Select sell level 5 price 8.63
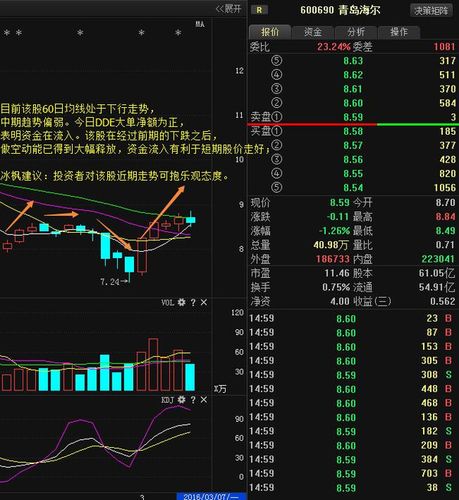 tap(353, 61)
